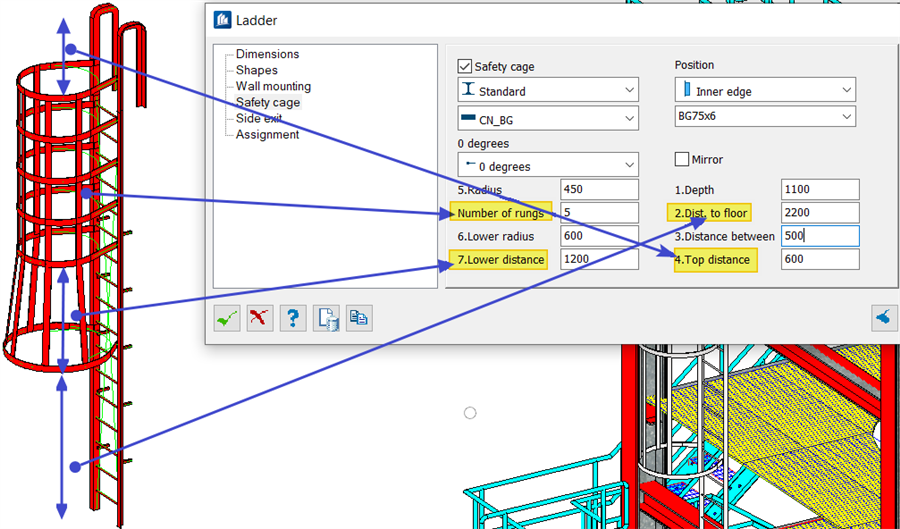The image size is (900, 529).
Task: Click the 'Number of rungs' label
Action: pyautogui.click(x=501, y=213)
